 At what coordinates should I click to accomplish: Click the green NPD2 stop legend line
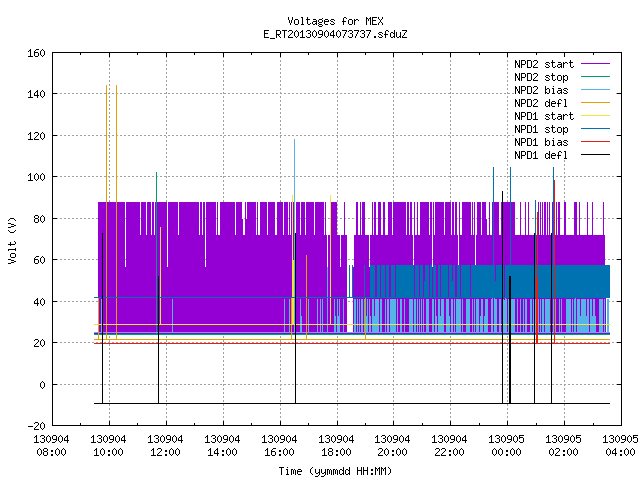pos(595,77)
